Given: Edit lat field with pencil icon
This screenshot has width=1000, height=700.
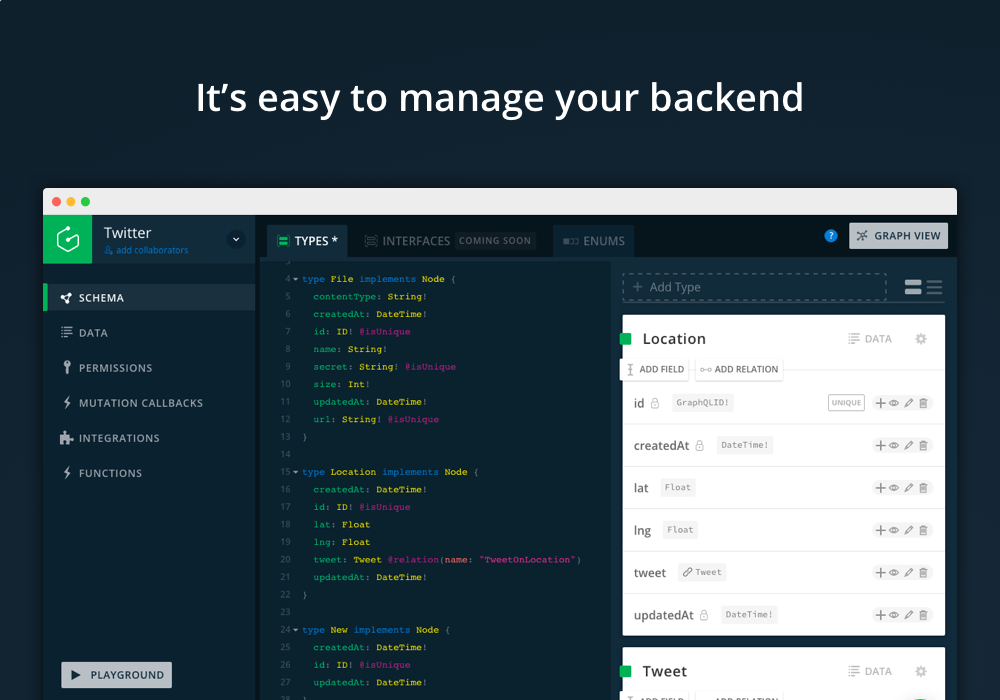Looking at the screenshot, I should point(909,488).
